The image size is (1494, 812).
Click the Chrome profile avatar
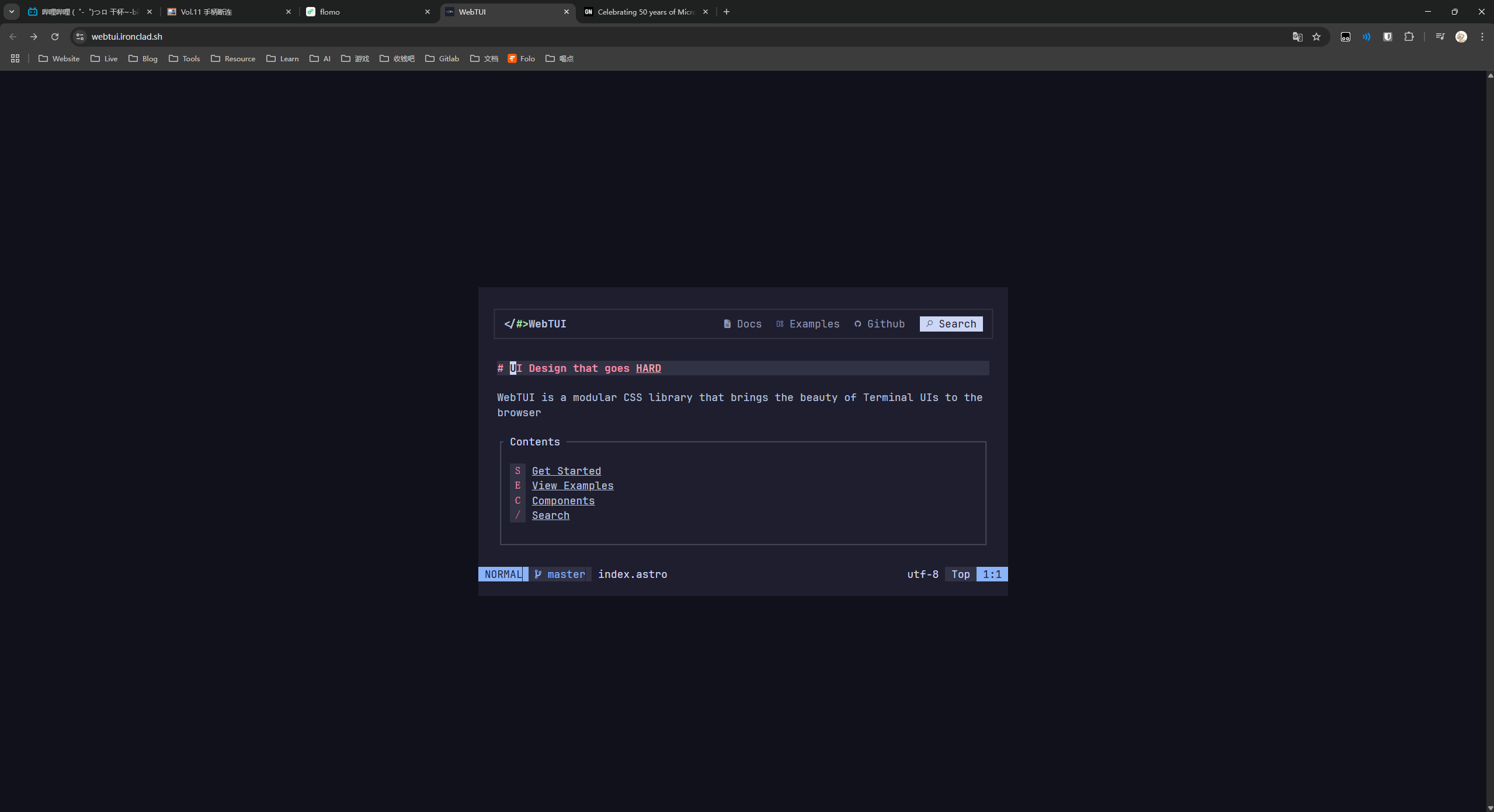tap(1461, 37)
